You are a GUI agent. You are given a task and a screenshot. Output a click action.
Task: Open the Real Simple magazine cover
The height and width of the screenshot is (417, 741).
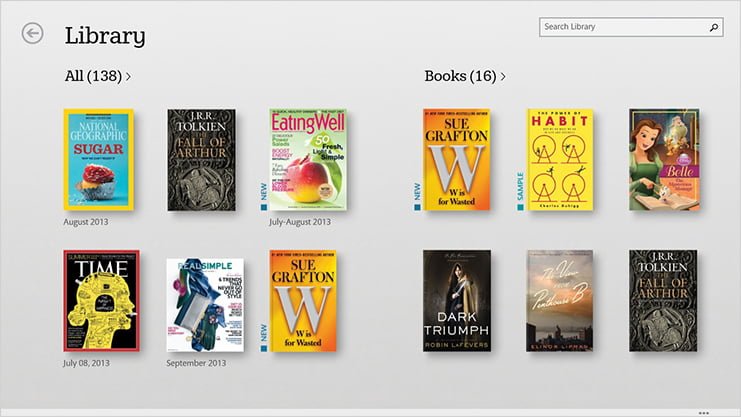point(205,304)
